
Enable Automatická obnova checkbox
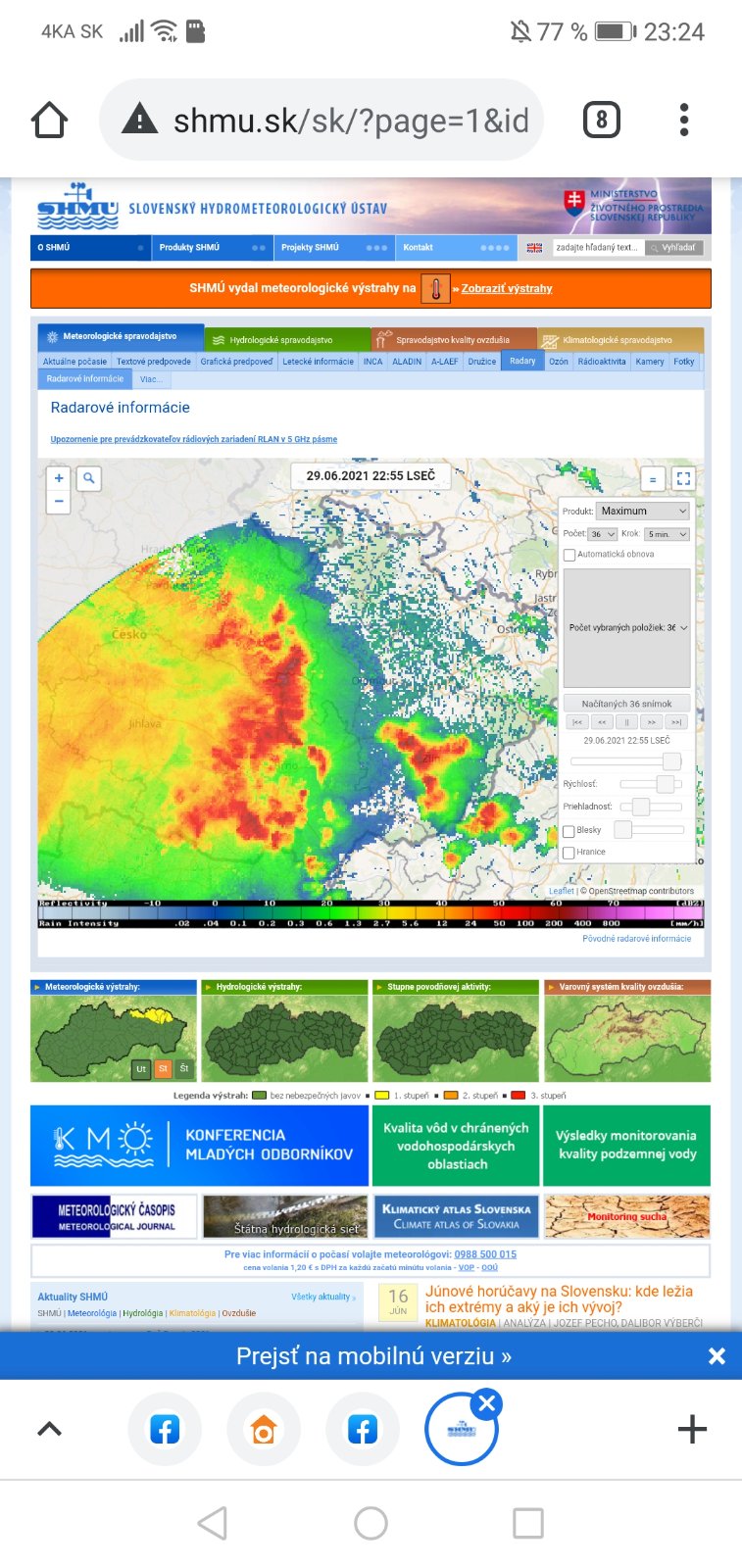pyautogui.click(x=569, y=555)
